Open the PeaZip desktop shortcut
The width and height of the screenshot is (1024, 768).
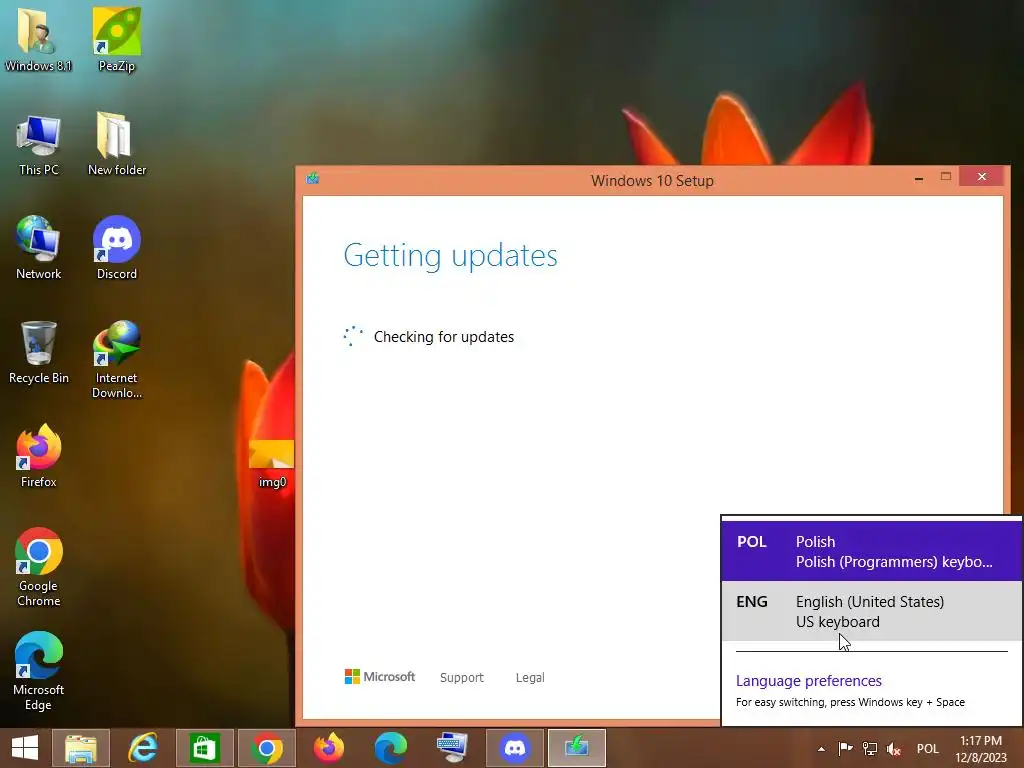116,39
